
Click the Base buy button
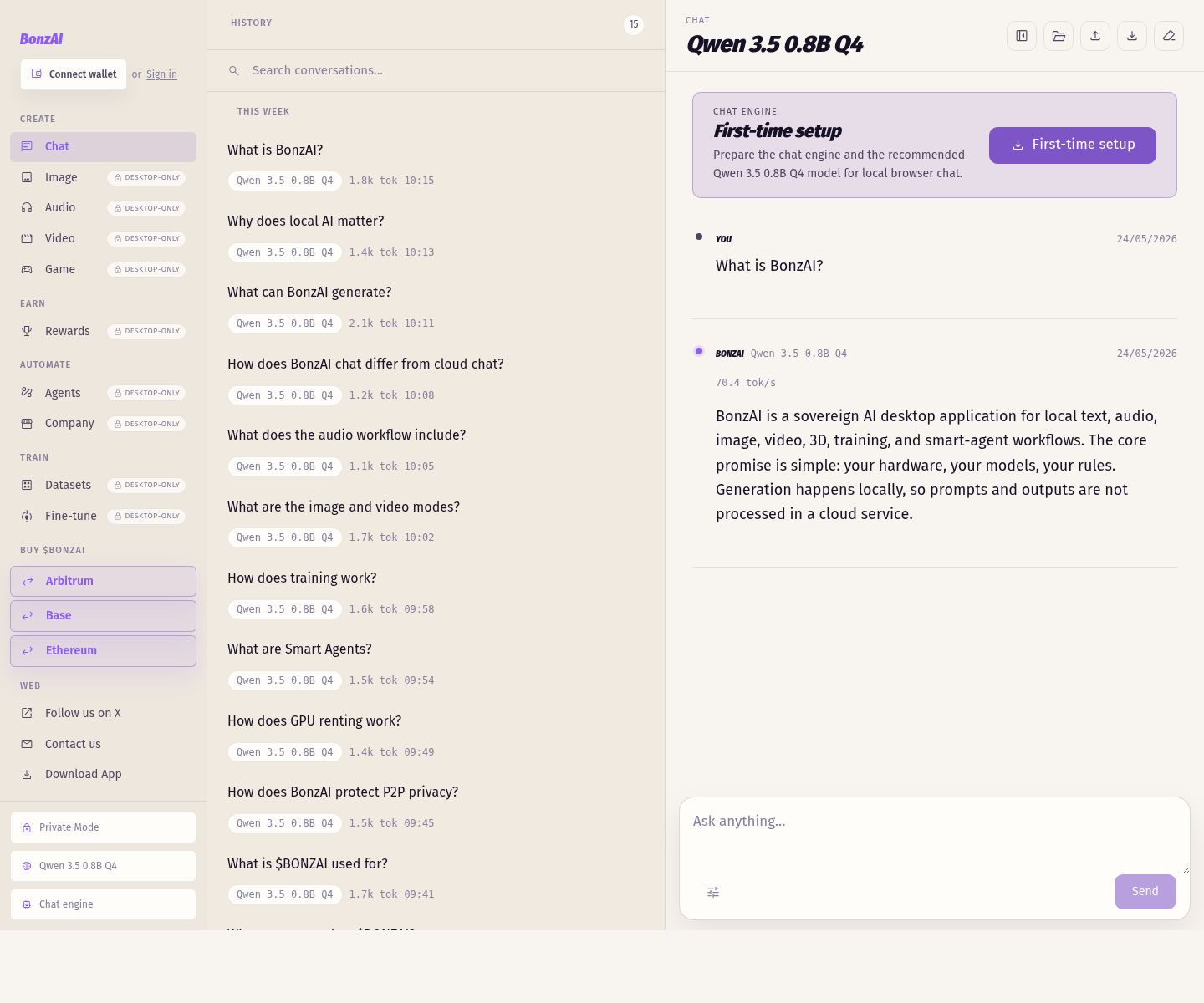103,616
